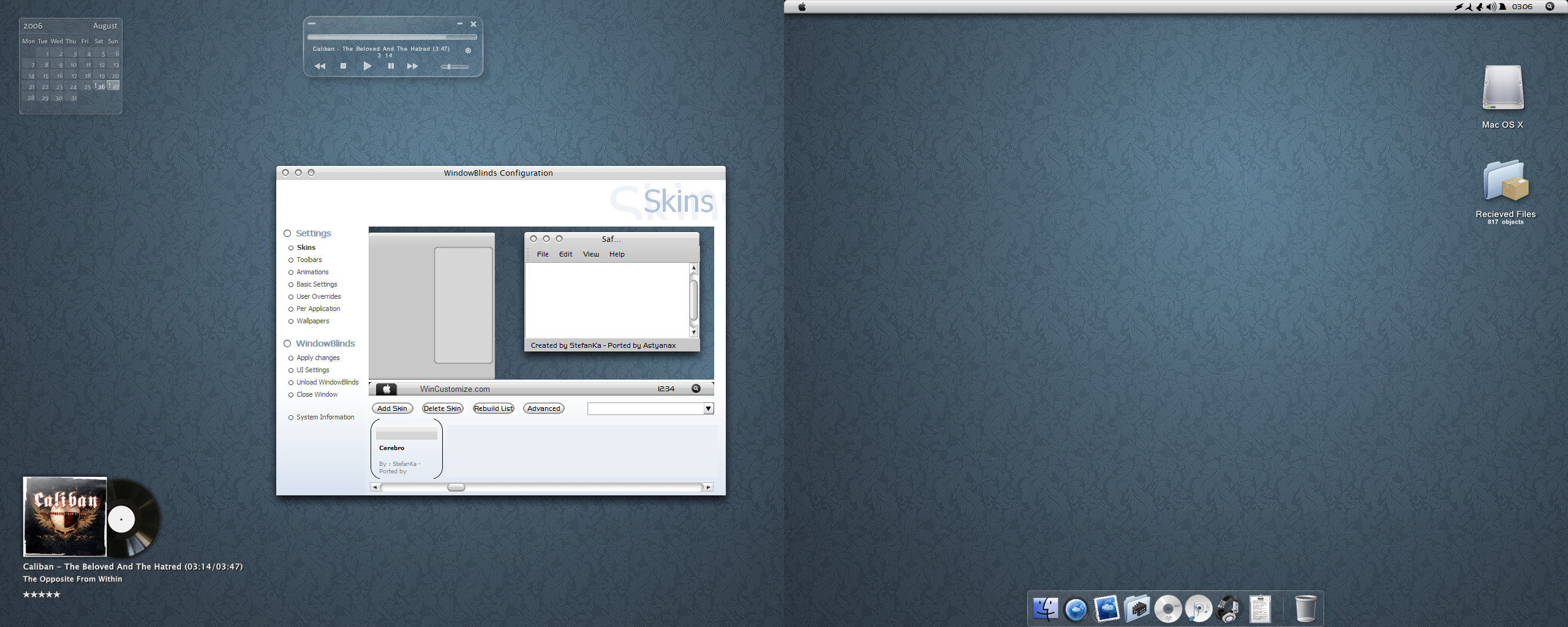Click the preview window scroll-up arrow
Screen dimensions: 1568x627
pyautogui.click(x=693, y=268)
